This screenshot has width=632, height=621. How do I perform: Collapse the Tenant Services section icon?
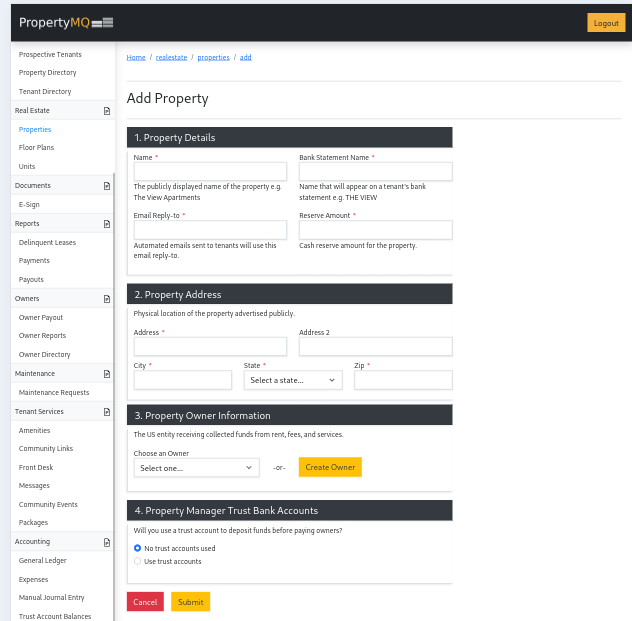(107, 412)
